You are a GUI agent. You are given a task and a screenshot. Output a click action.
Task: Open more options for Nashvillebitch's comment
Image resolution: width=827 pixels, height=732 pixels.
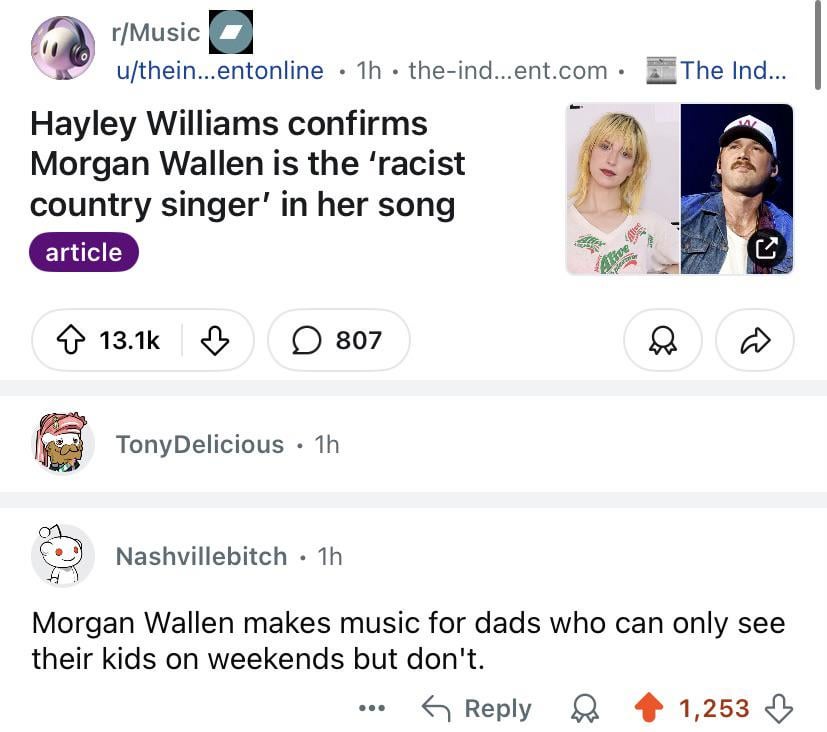(372, 708)
